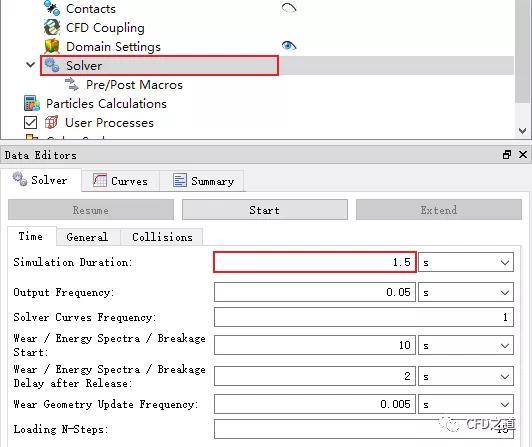Open the Output Frequency unit dropdown
532x447 pixels.
coord(466,292)
